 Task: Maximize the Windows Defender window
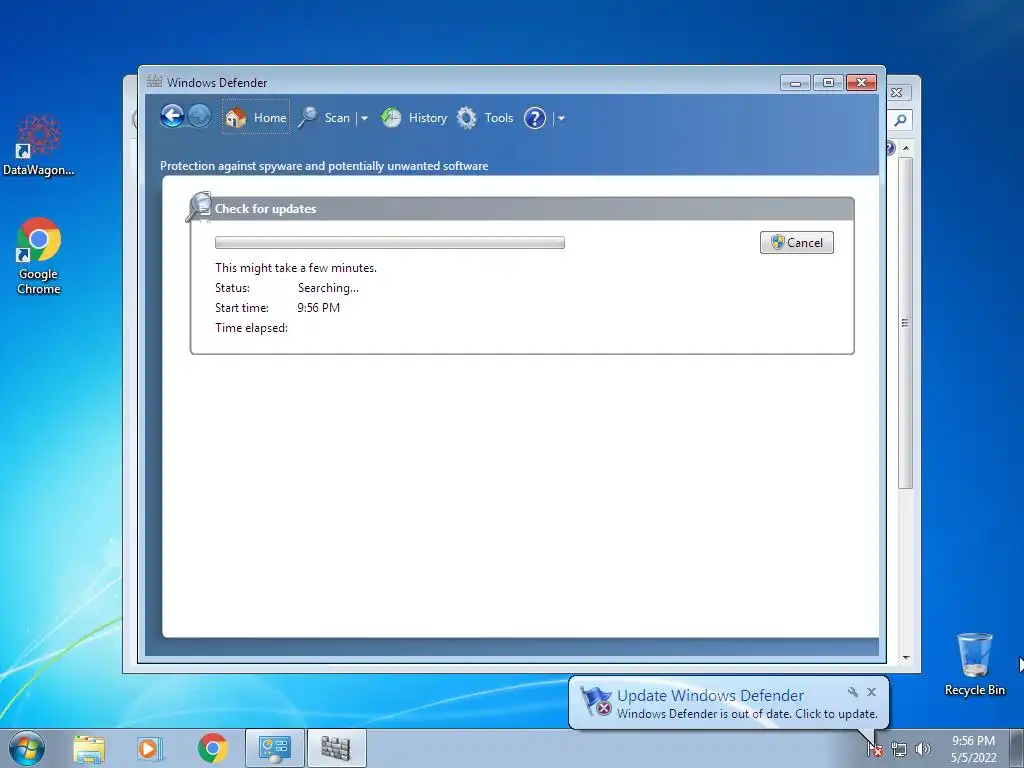pyautogui.click(x=828, y=83)
